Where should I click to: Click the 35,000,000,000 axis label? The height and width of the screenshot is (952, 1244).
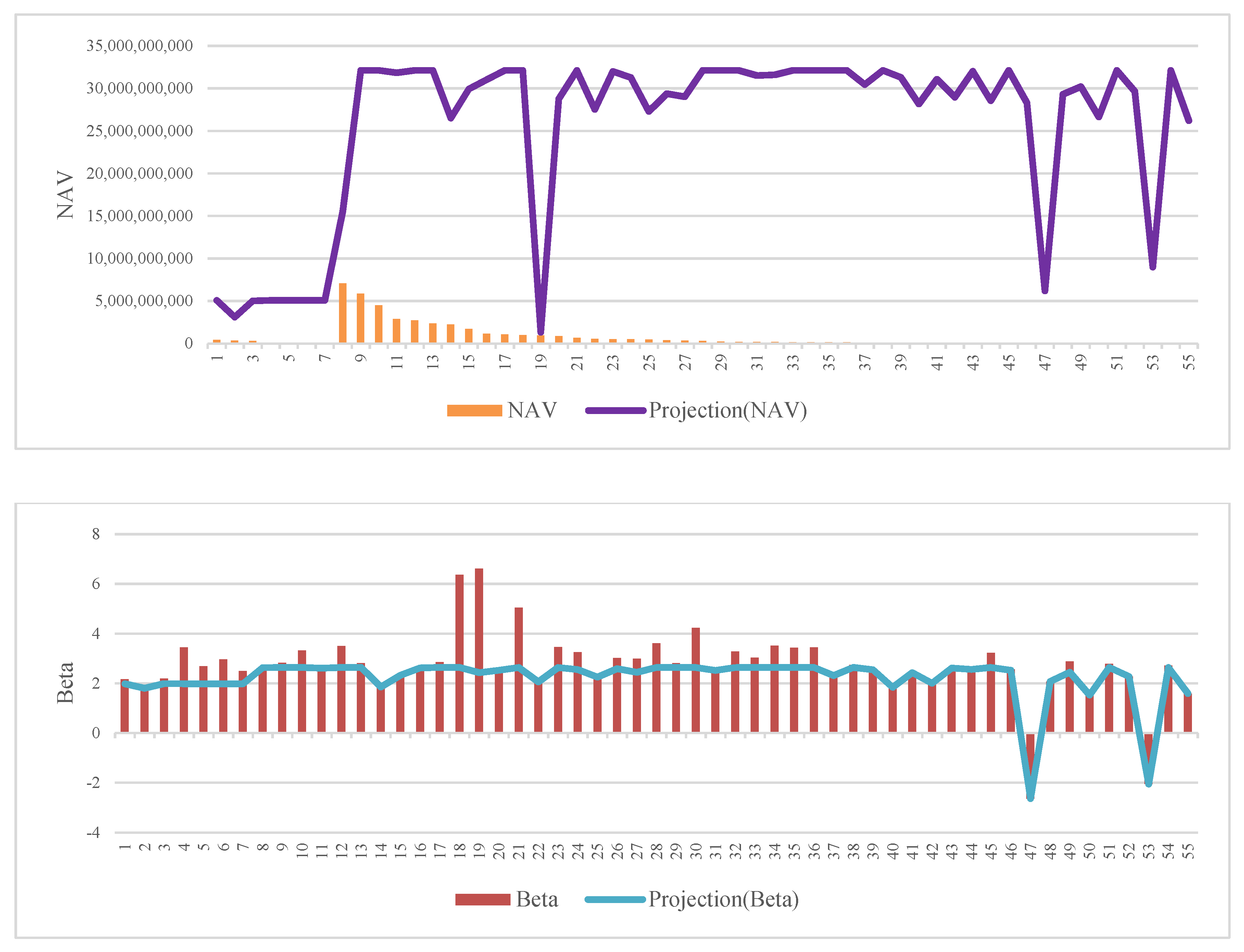(139, 46)
